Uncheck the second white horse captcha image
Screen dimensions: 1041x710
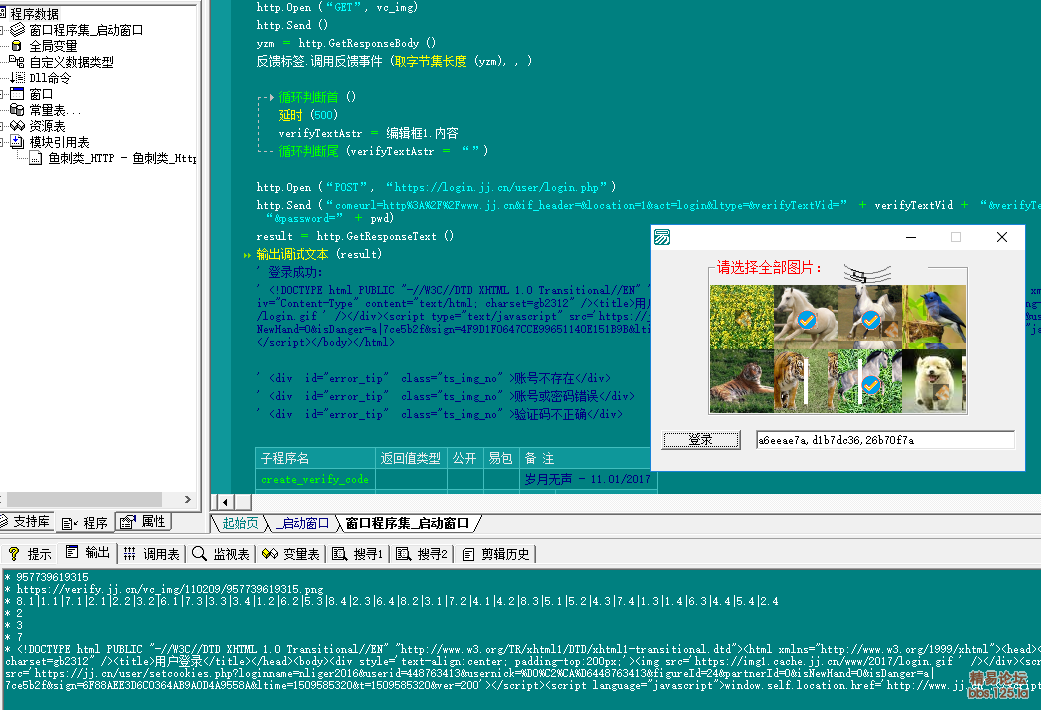pyautogui.click(x=870, y=318)
